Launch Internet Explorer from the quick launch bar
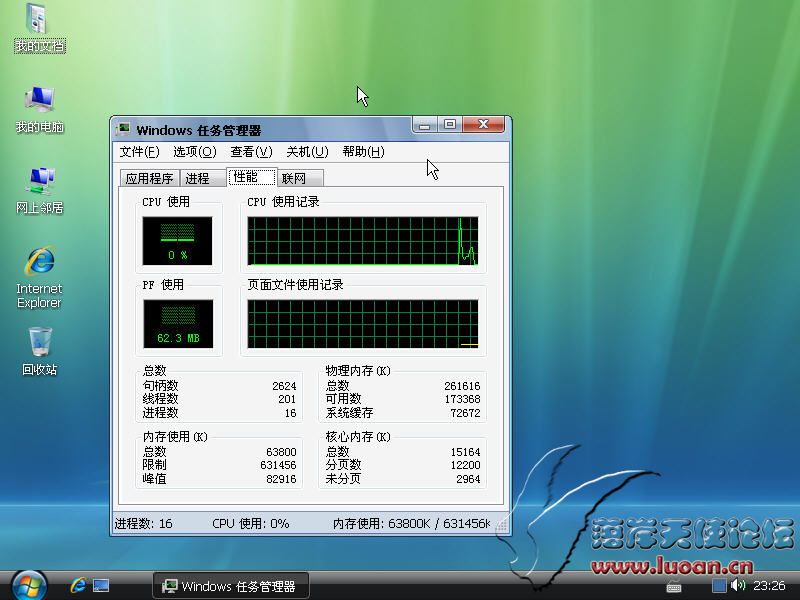 pos(78,585)
